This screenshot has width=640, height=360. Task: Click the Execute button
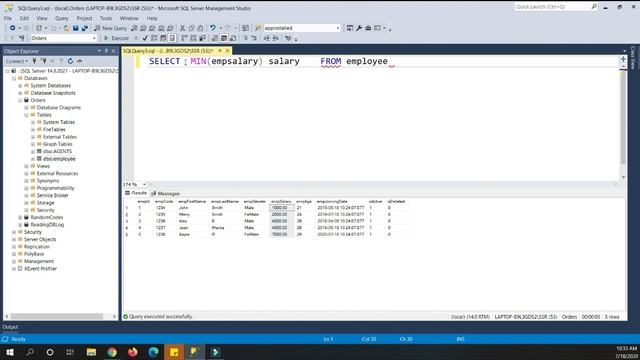(116, 38)
